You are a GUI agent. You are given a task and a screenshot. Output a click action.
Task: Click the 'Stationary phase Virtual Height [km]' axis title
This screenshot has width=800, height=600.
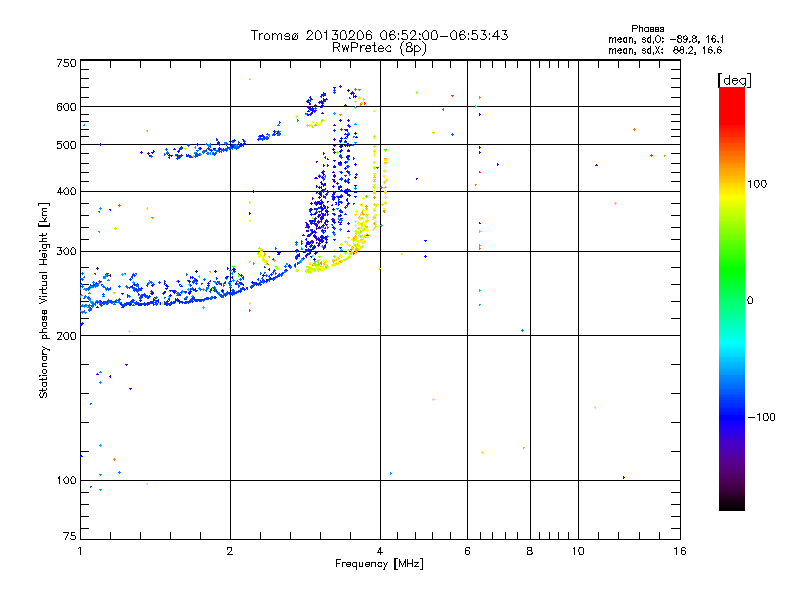[x=44, y=300]
